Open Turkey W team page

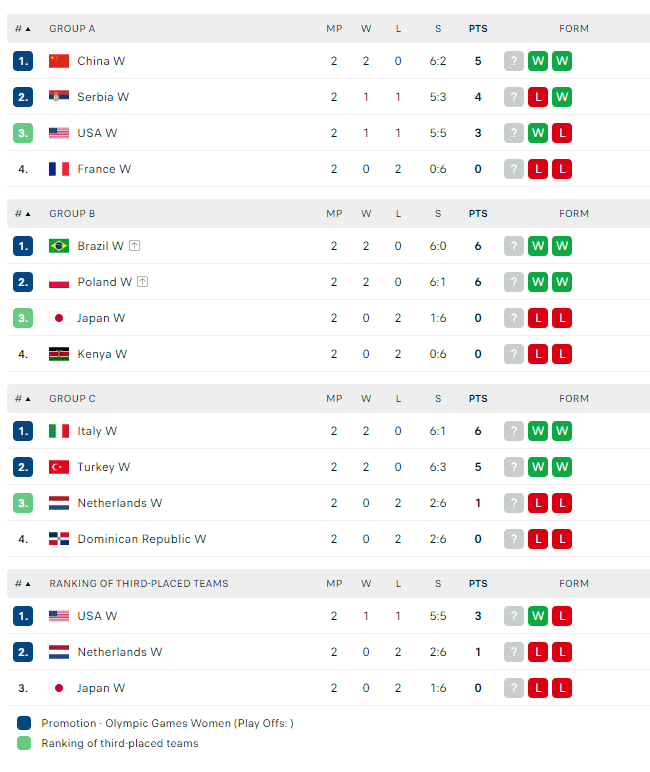point(103,467)
